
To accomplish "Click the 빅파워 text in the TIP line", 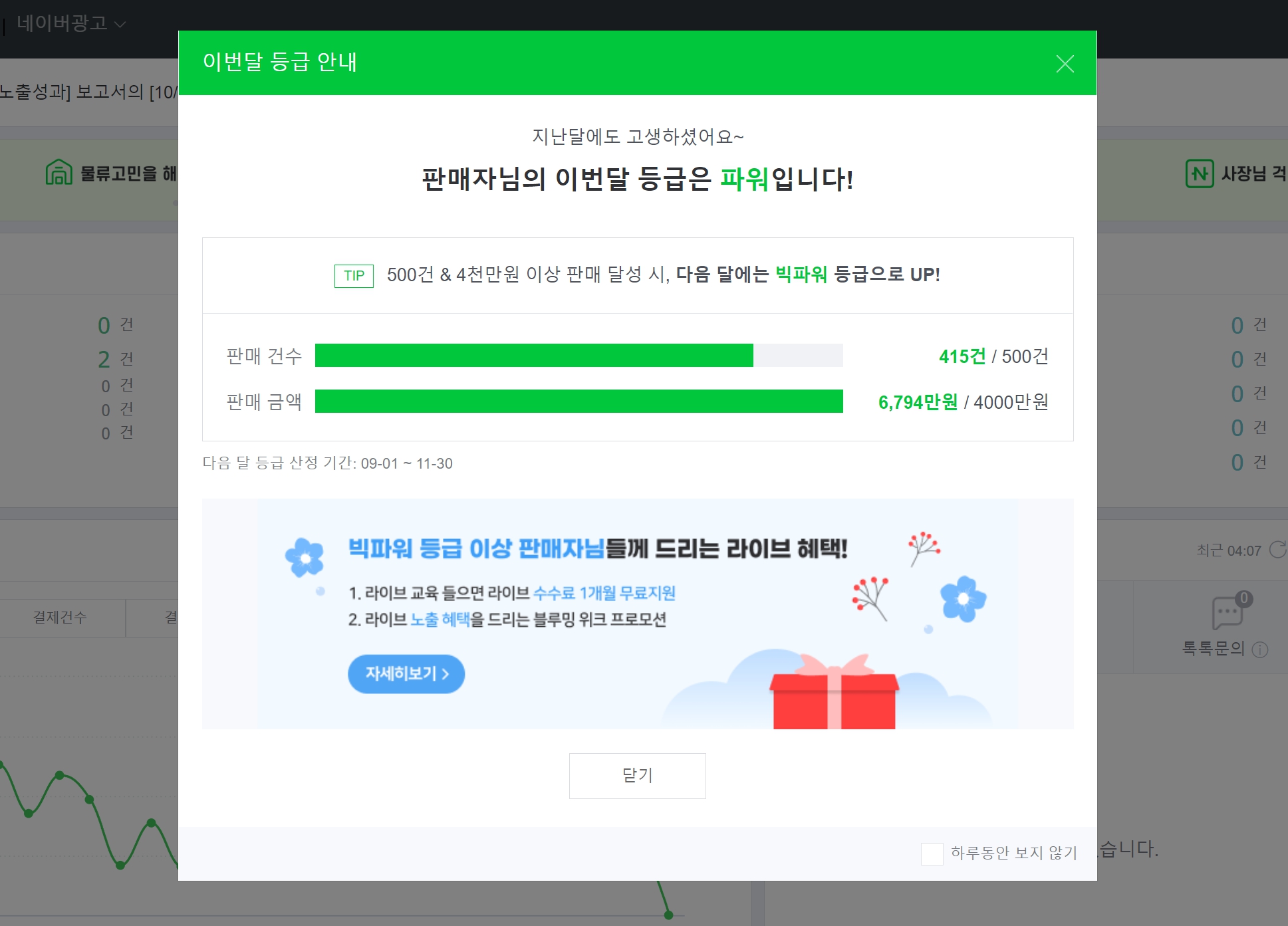I will (x=801, y=275).
